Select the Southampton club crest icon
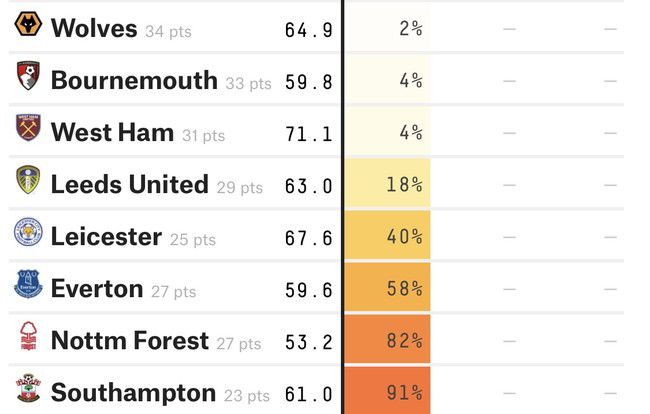The image size is (650, 414). coord(27,391)
